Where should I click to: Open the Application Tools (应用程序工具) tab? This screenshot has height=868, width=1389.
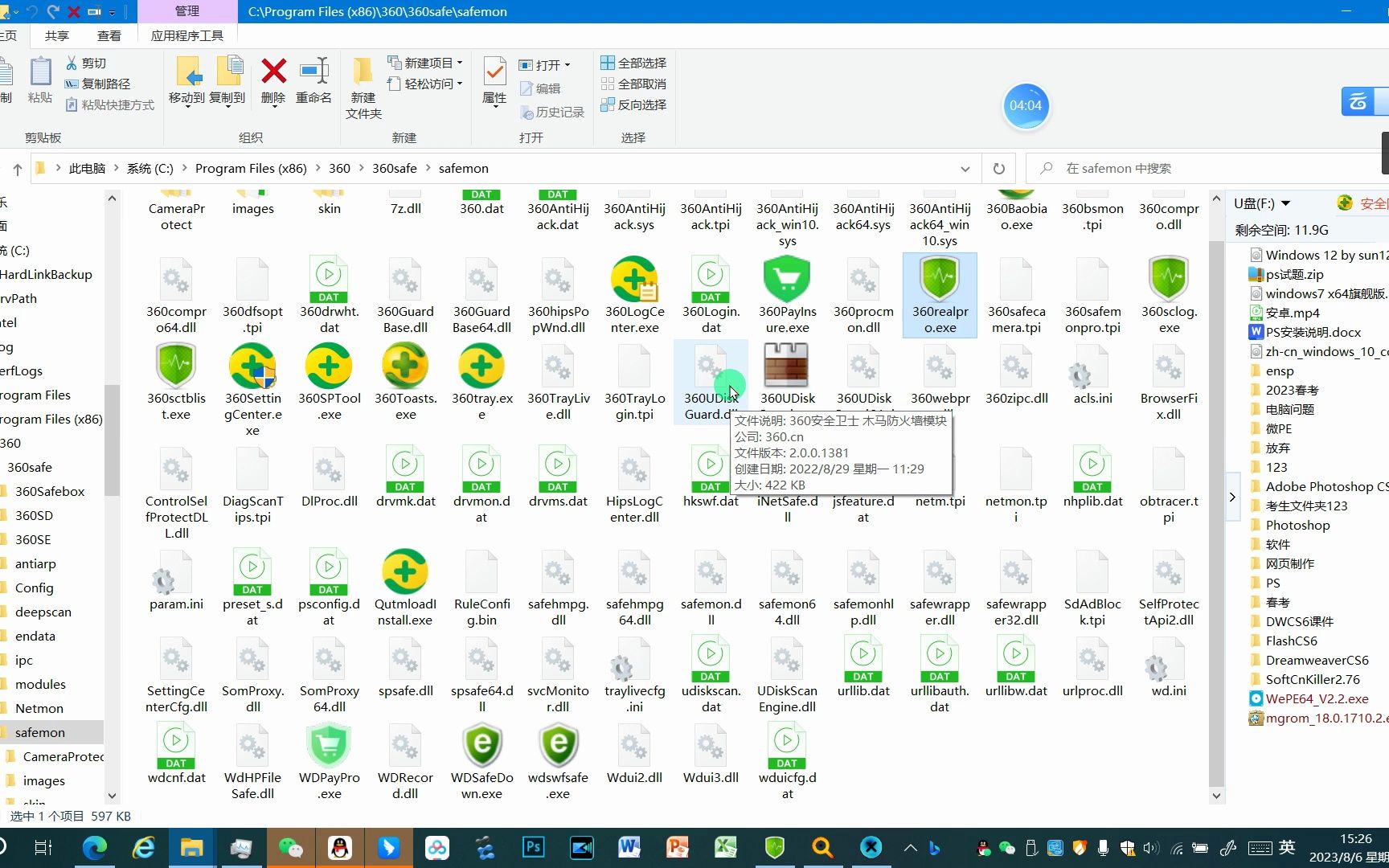(187, 35)
